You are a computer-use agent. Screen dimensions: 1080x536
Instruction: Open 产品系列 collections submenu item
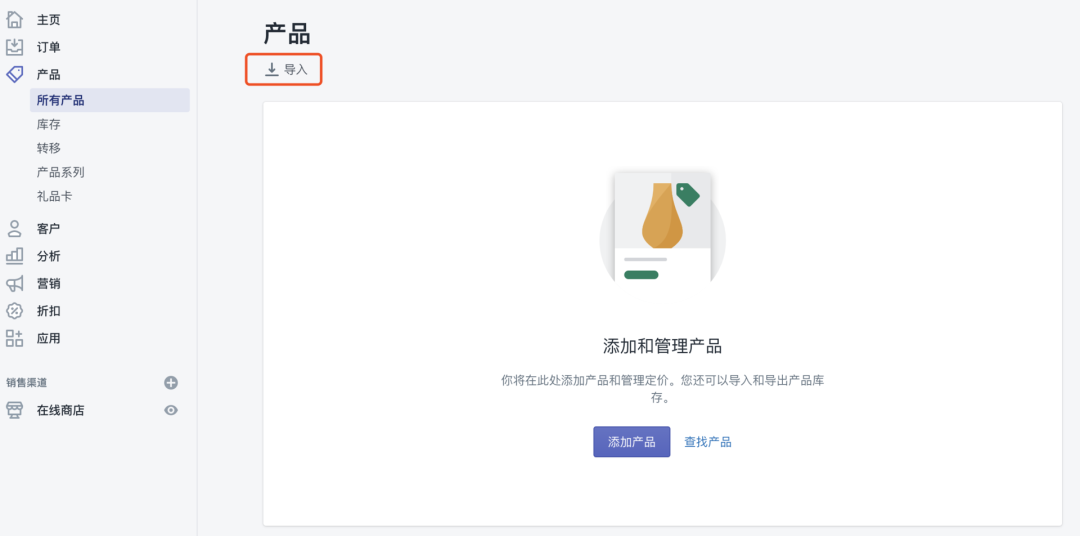(x=61, y=172)
